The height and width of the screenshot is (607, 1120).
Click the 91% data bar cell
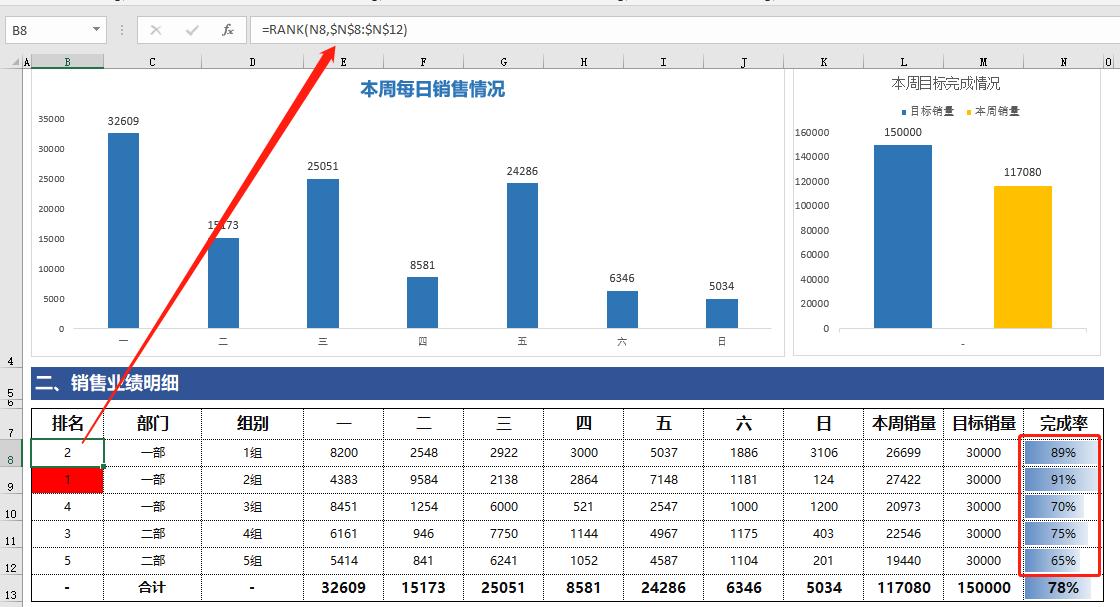(1062, 480)
